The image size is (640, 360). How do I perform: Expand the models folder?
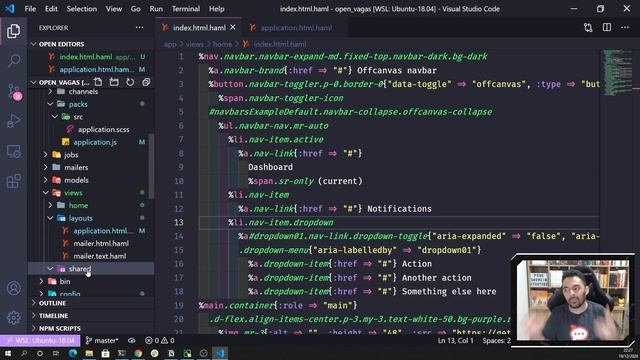46,180
